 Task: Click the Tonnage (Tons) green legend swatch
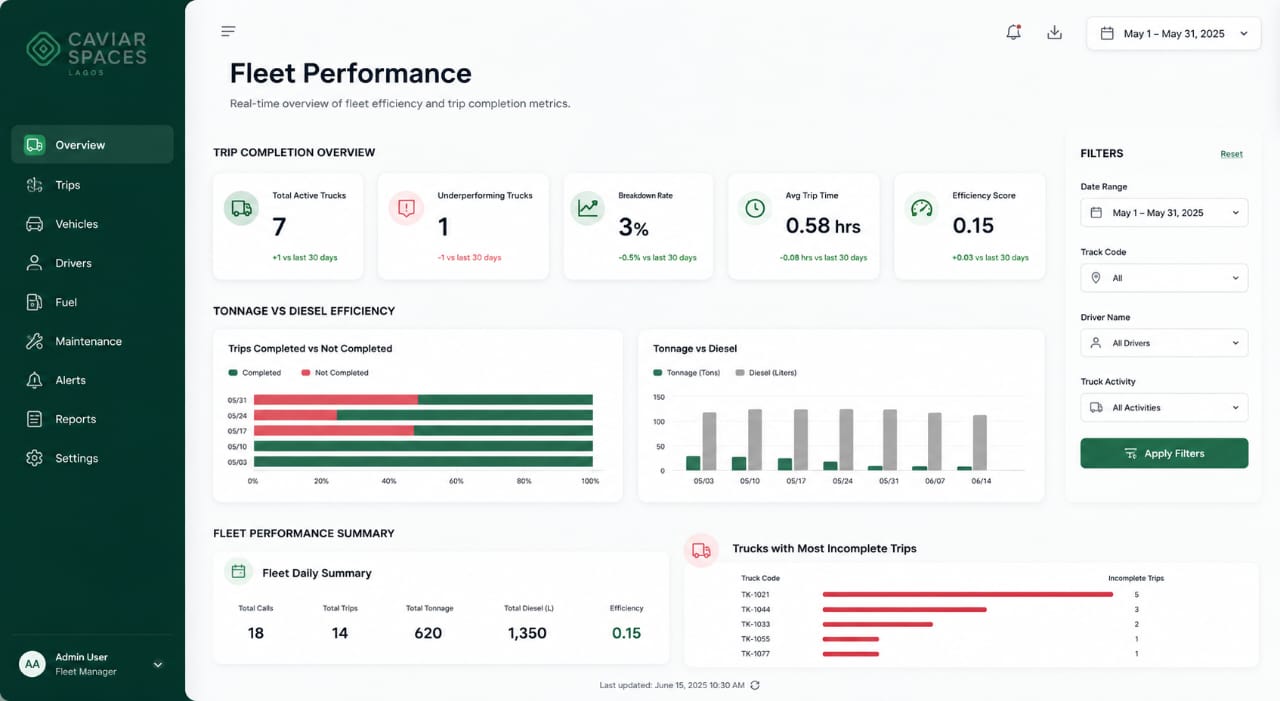click(x=658, y=373)
